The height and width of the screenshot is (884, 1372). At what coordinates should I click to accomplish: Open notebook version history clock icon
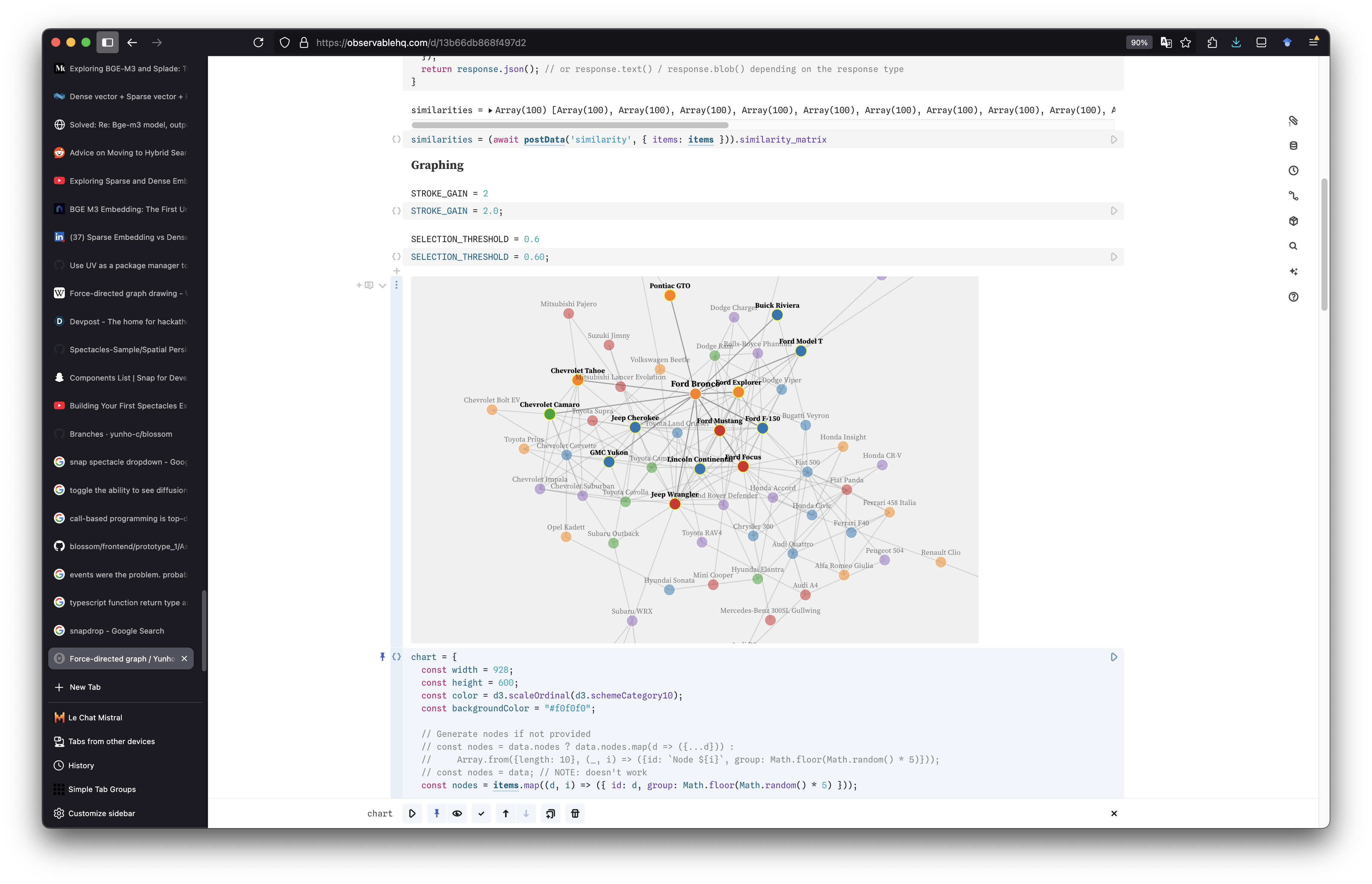[1293, 170]
